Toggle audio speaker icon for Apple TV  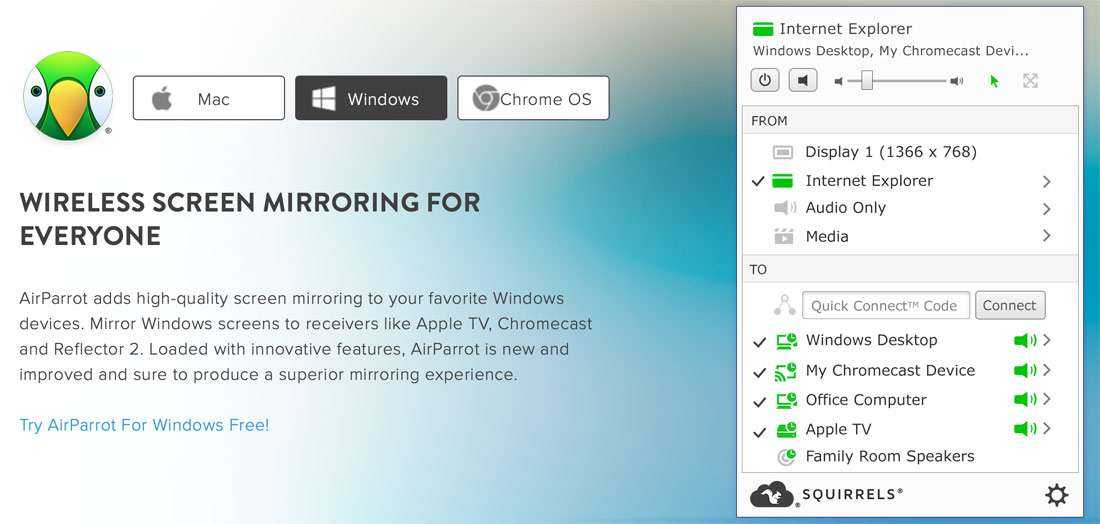1025,429
